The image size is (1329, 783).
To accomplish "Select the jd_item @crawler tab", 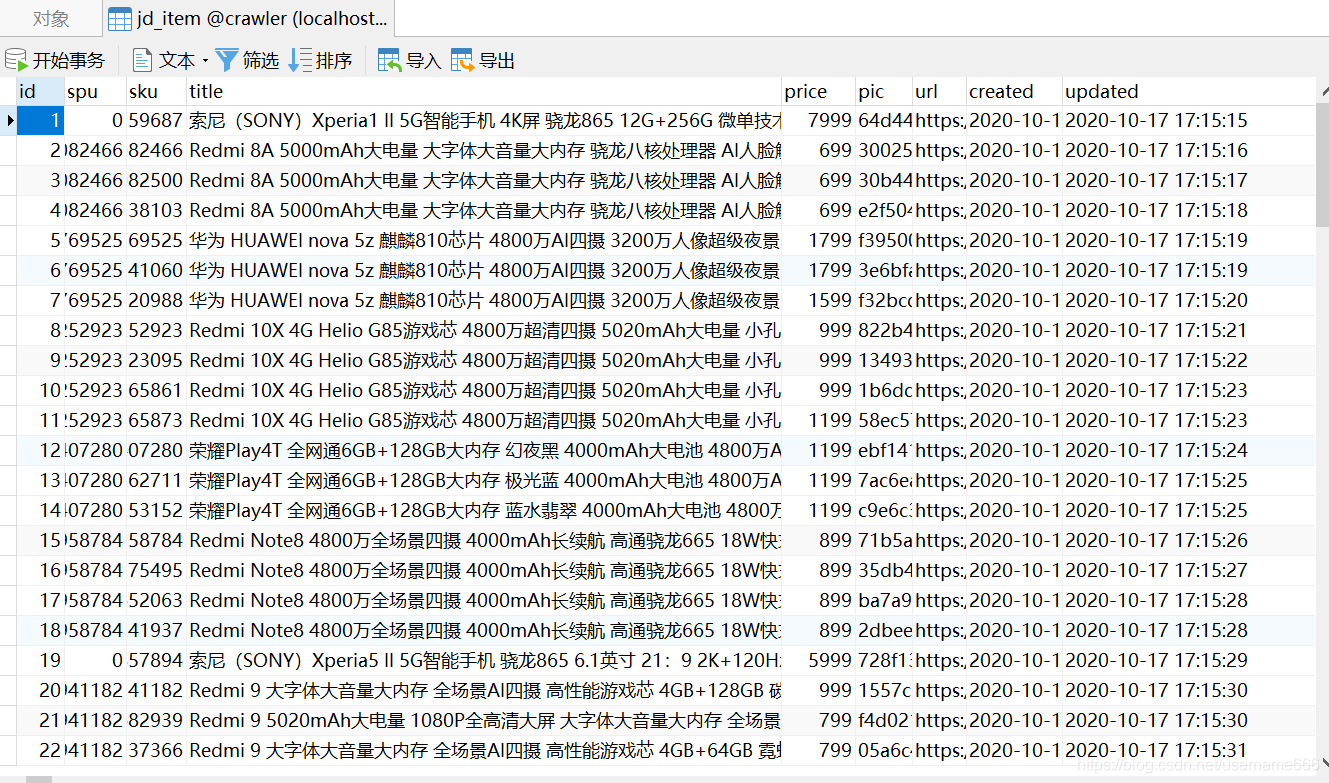I will (x=248, y=18).
